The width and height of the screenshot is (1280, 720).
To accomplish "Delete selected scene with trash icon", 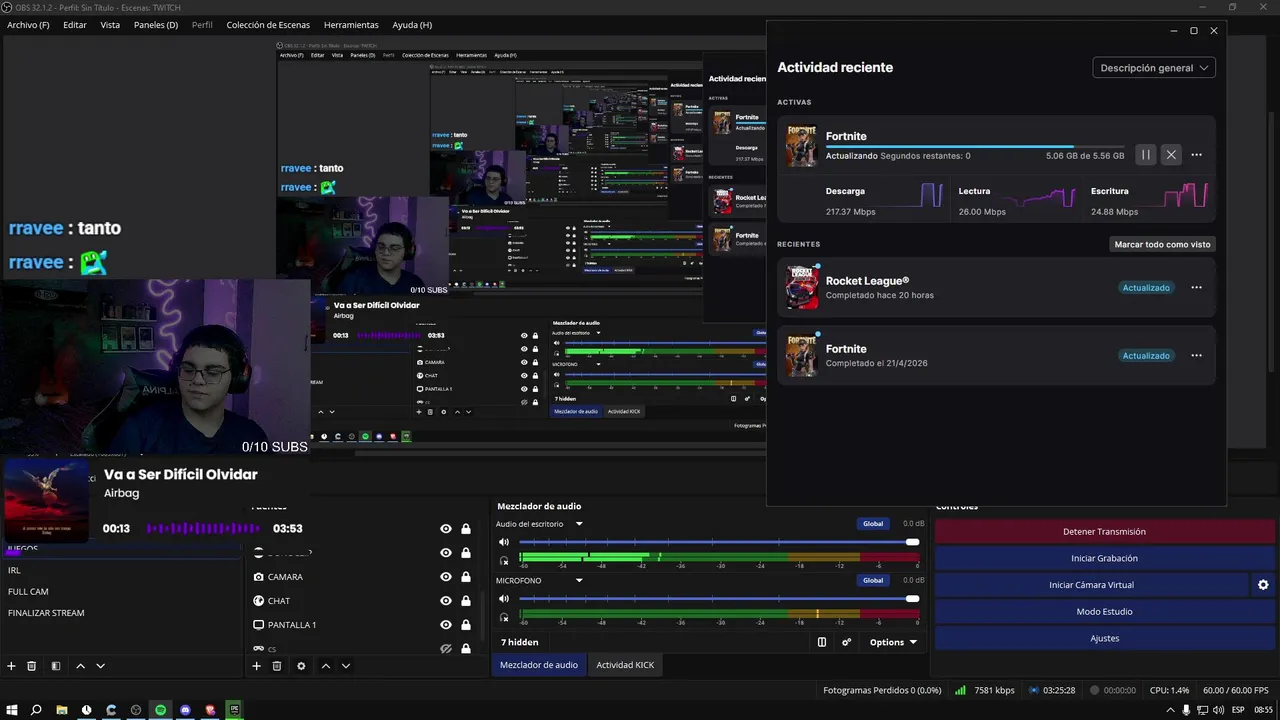I will pyautogui.click(x=32, y=666).
